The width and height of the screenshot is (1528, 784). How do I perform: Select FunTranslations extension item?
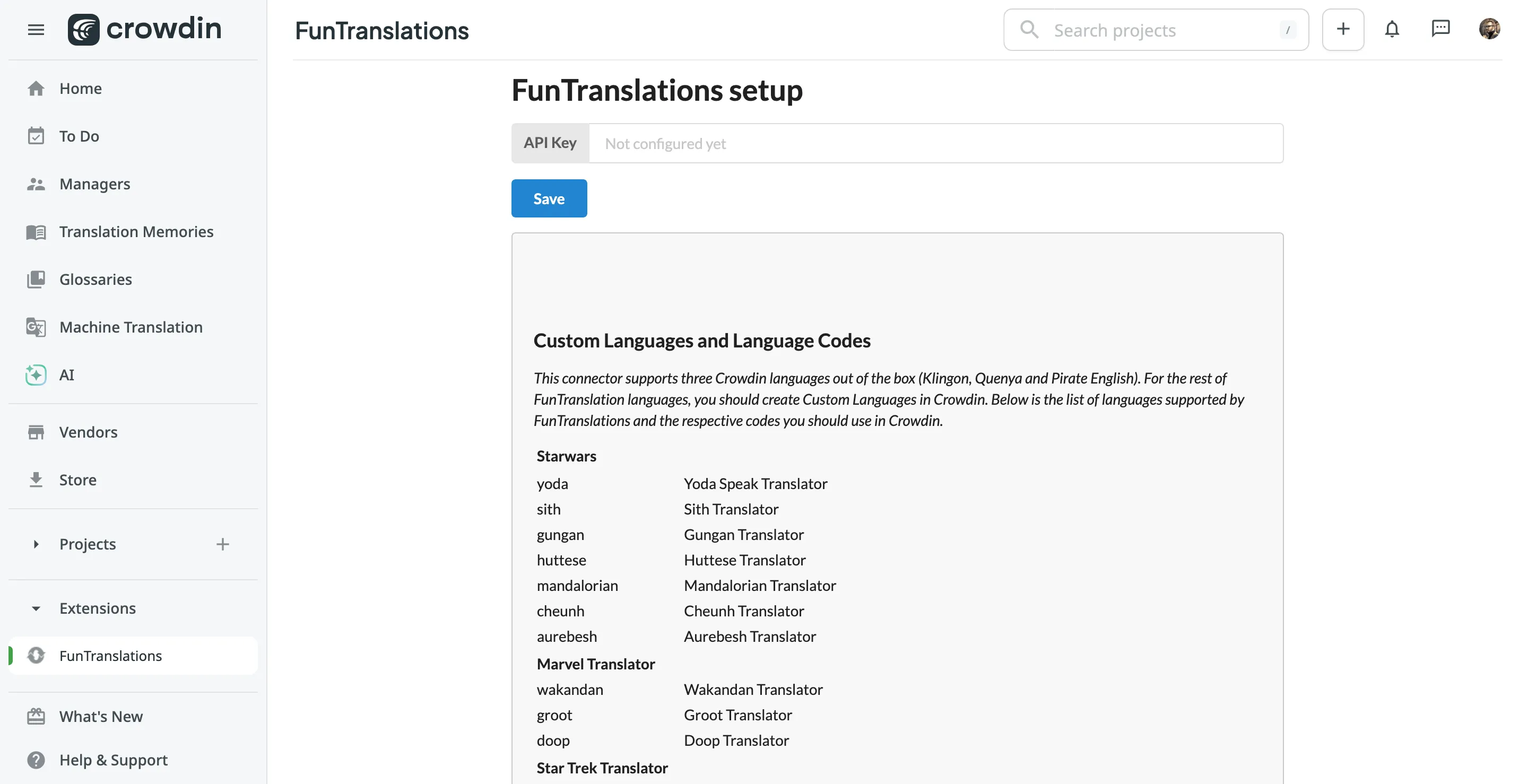[x=110, y=656]
